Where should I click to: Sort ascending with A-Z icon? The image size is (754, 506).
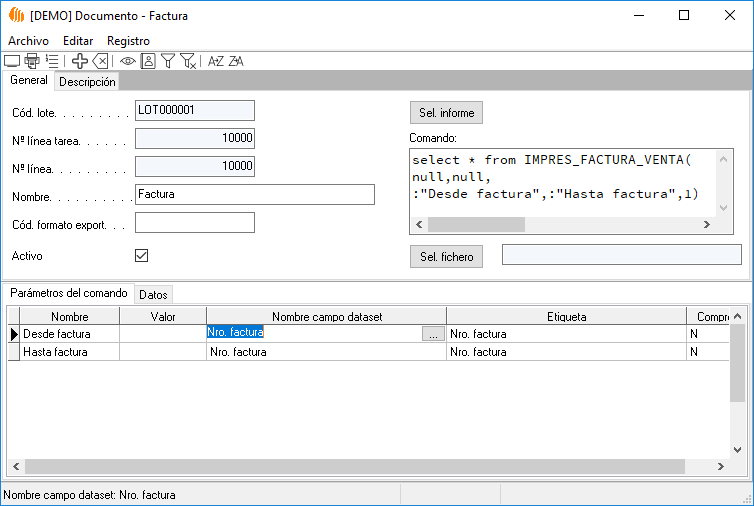216,61
